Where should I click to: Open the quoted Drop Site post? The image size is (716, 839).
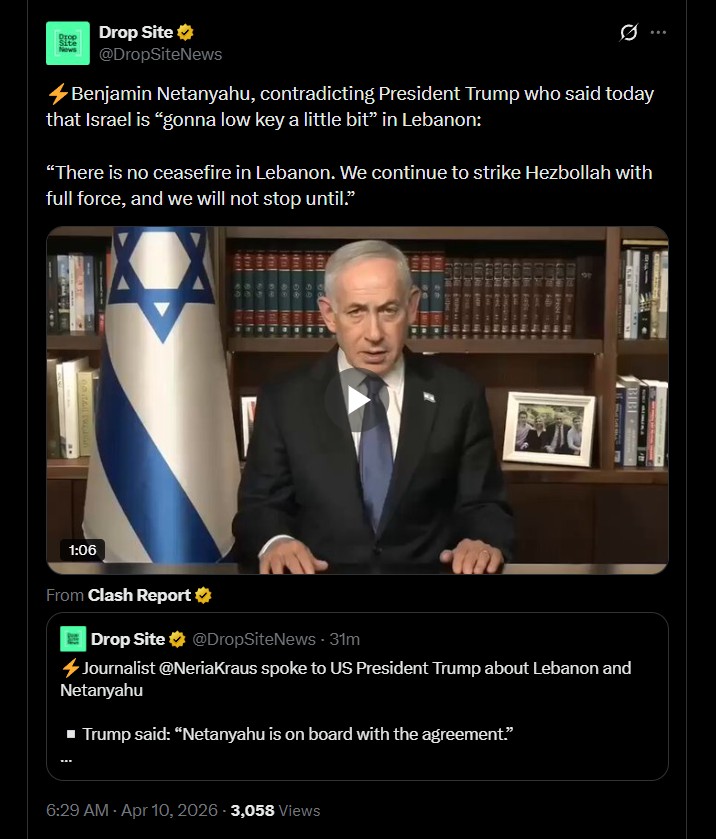pyautogui.click(x=357, y=696)
